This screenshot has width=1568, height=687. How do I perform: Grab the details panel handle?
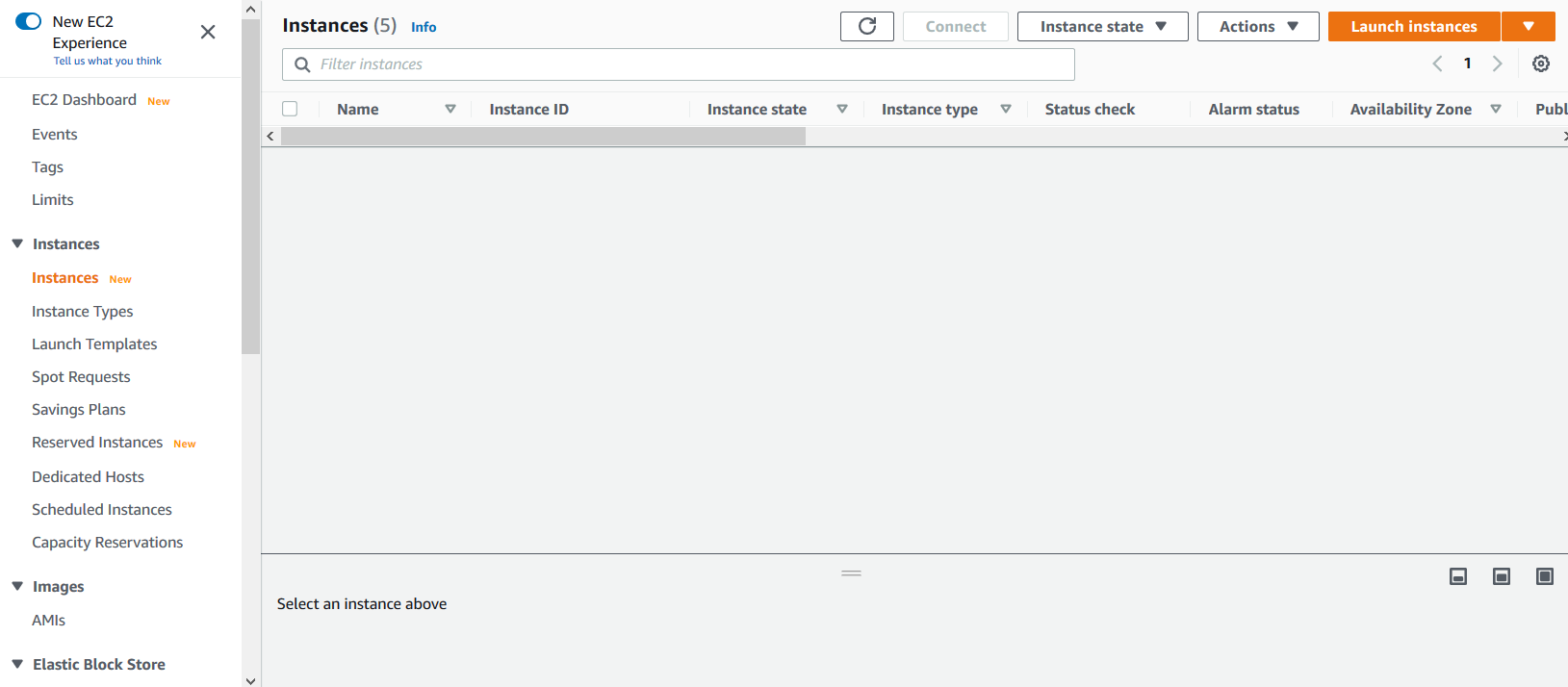click(x=851, y=573)
